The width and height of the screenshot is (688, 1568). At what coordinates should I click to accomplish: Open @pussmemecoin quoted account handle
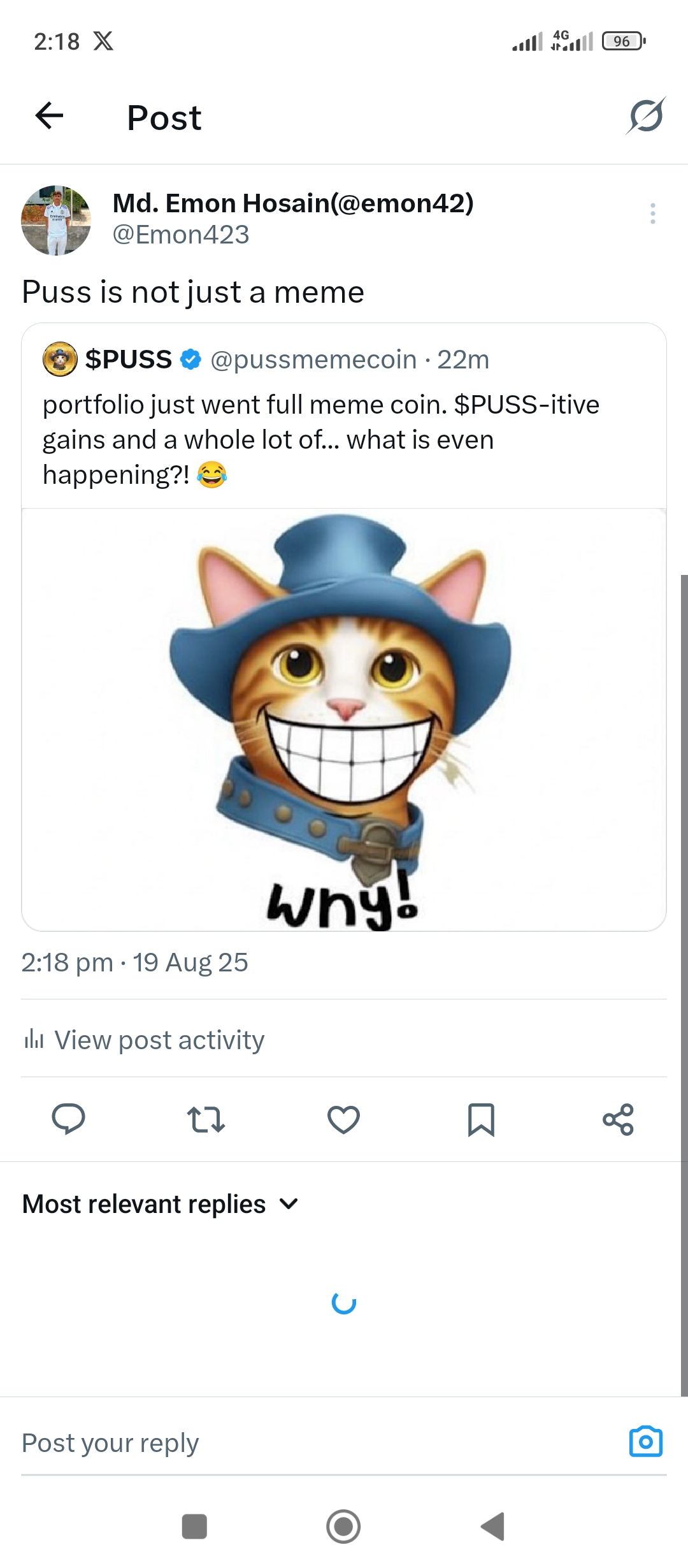pos(313,359)
